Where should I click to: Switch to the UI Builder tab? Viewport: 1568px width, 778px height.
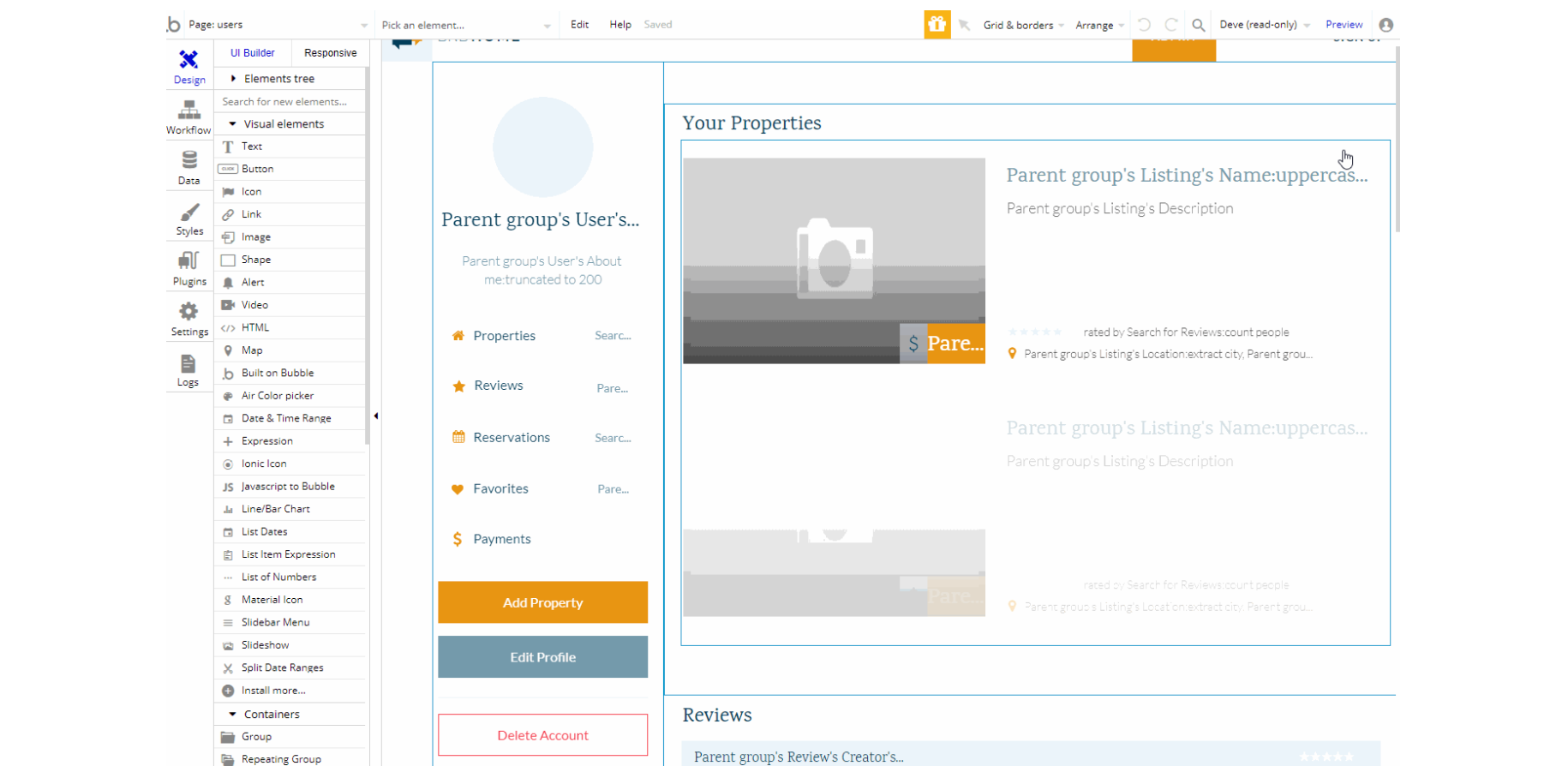pos(253,53)
